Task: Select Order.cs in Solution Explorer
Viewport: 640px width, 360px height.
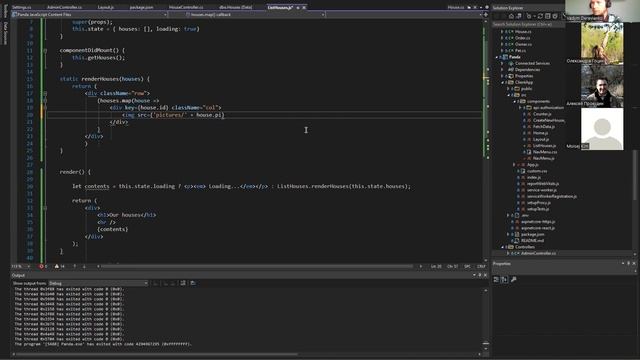Action: tap(522, 38)
